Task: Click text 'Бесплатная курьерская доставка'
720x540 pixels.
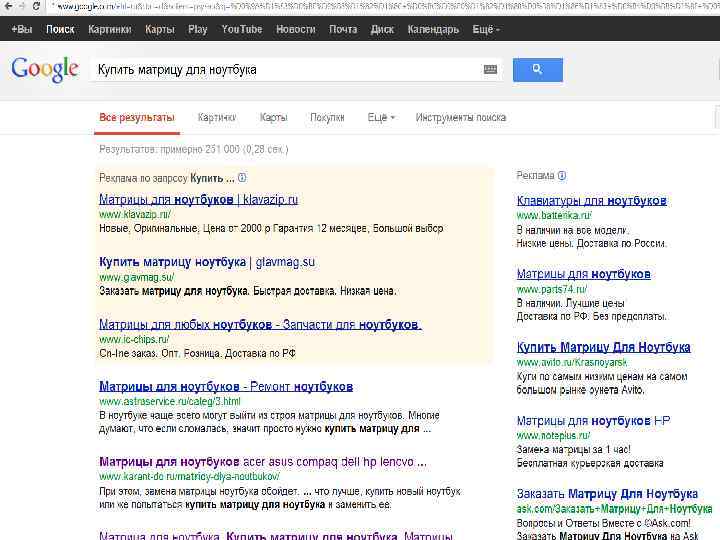Action: pos(590,463)
